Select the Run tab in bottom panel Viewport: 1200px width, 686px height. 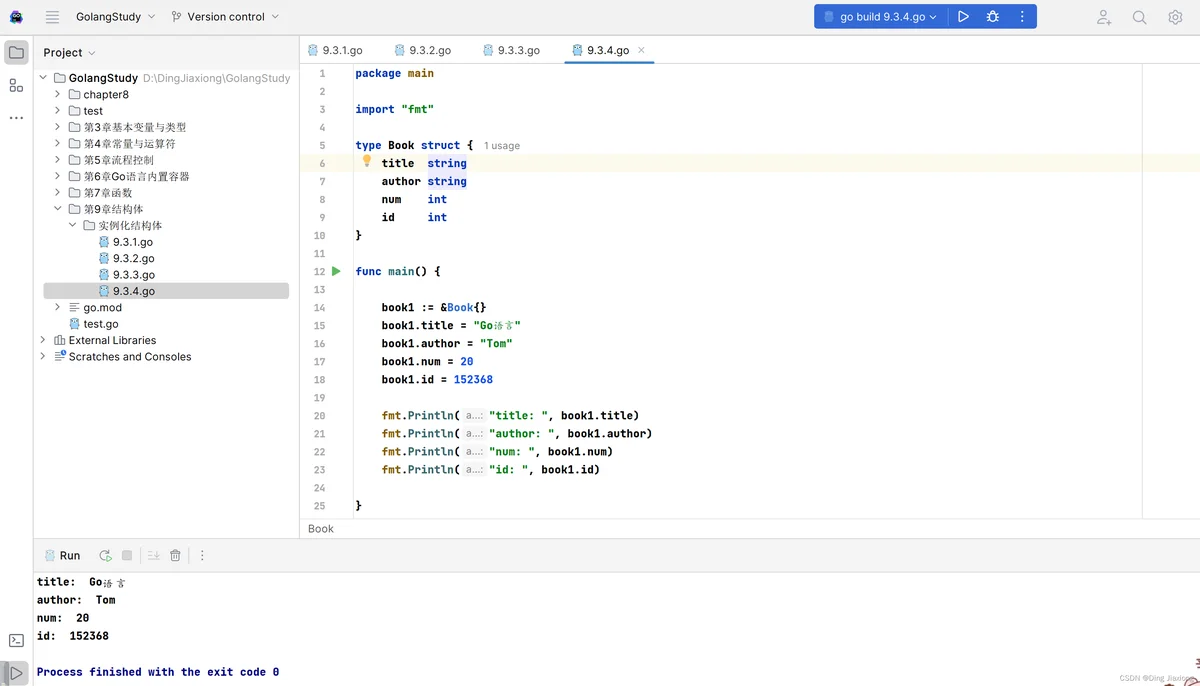click(x=62, y=555)
